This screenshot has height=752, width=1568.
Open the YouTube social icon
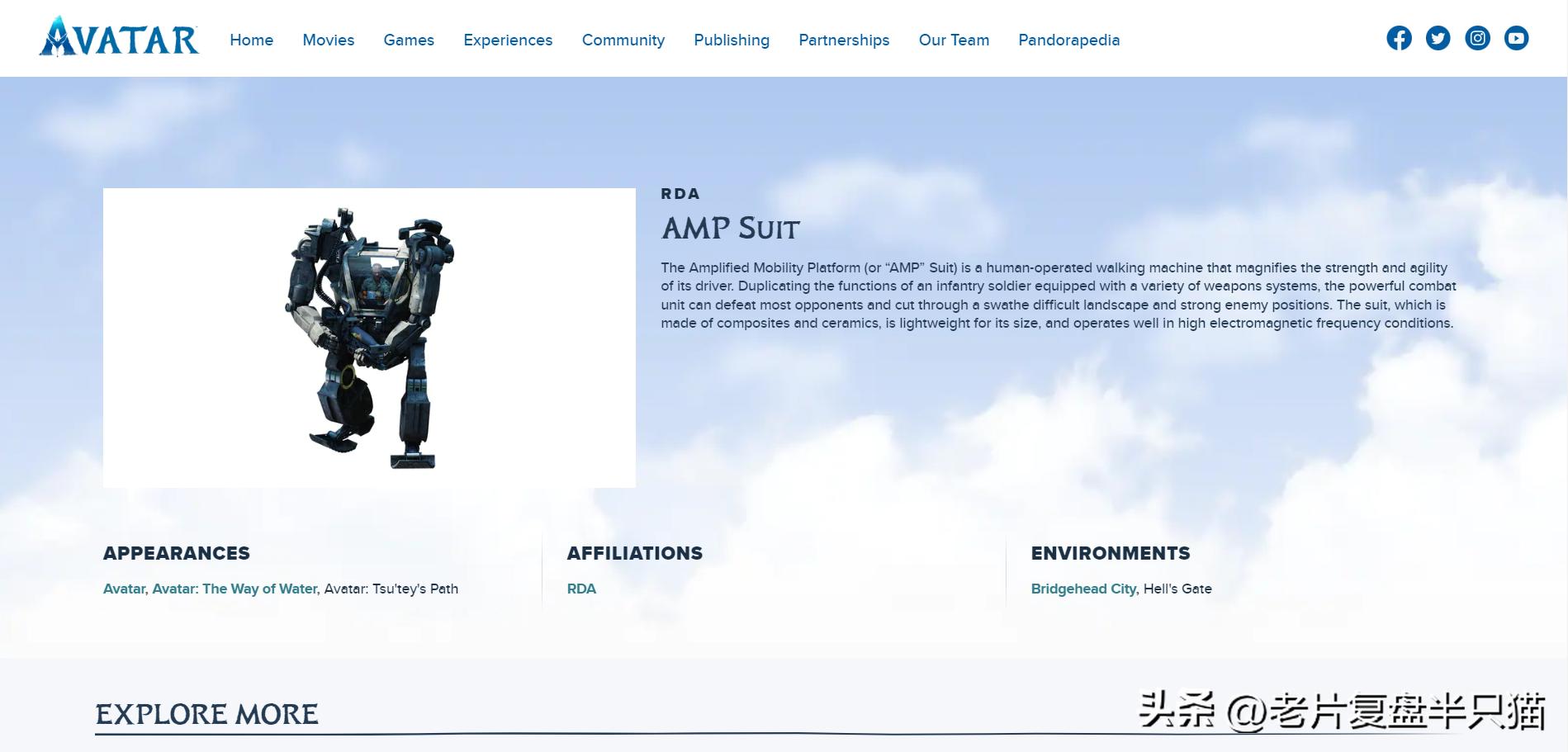pyautogui.click(x=1516, y=38)
